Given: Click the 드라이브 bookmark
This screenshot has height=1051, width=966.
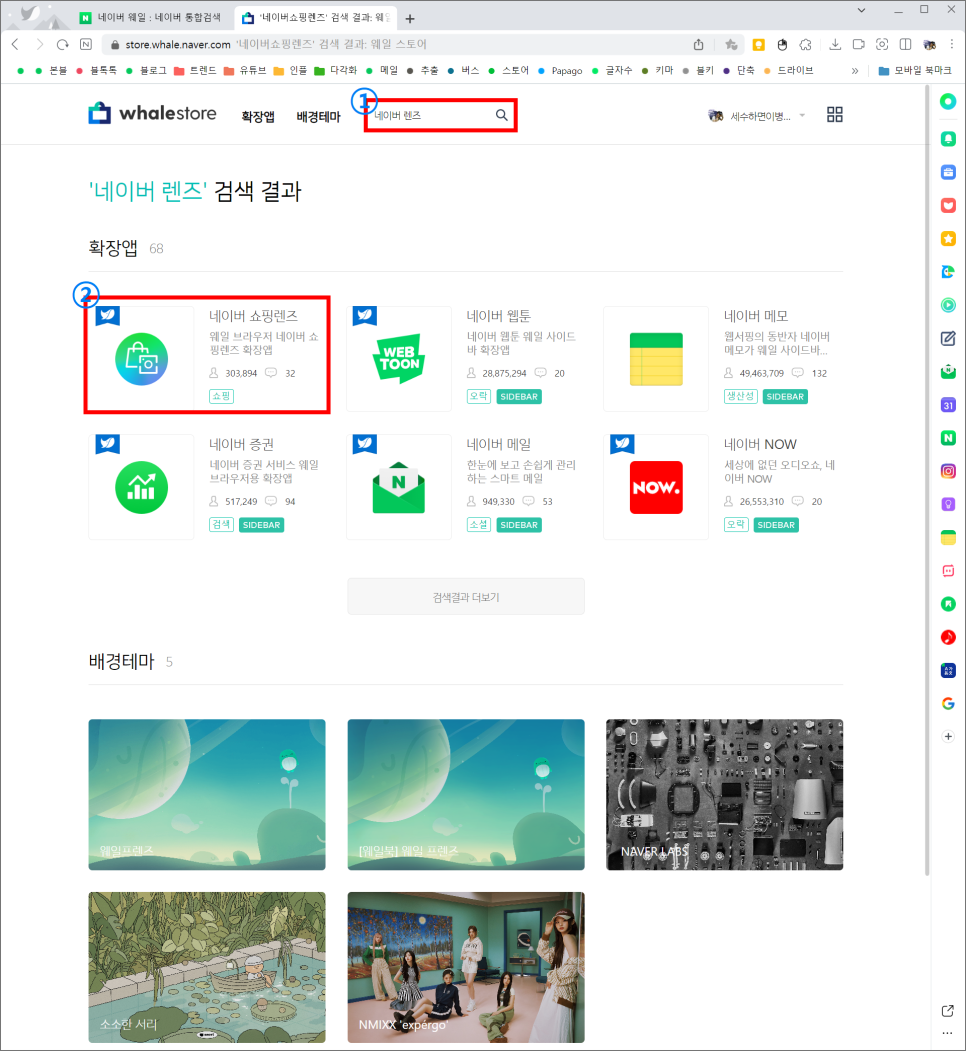Looking at the screenshot, I should pos(788,70).
